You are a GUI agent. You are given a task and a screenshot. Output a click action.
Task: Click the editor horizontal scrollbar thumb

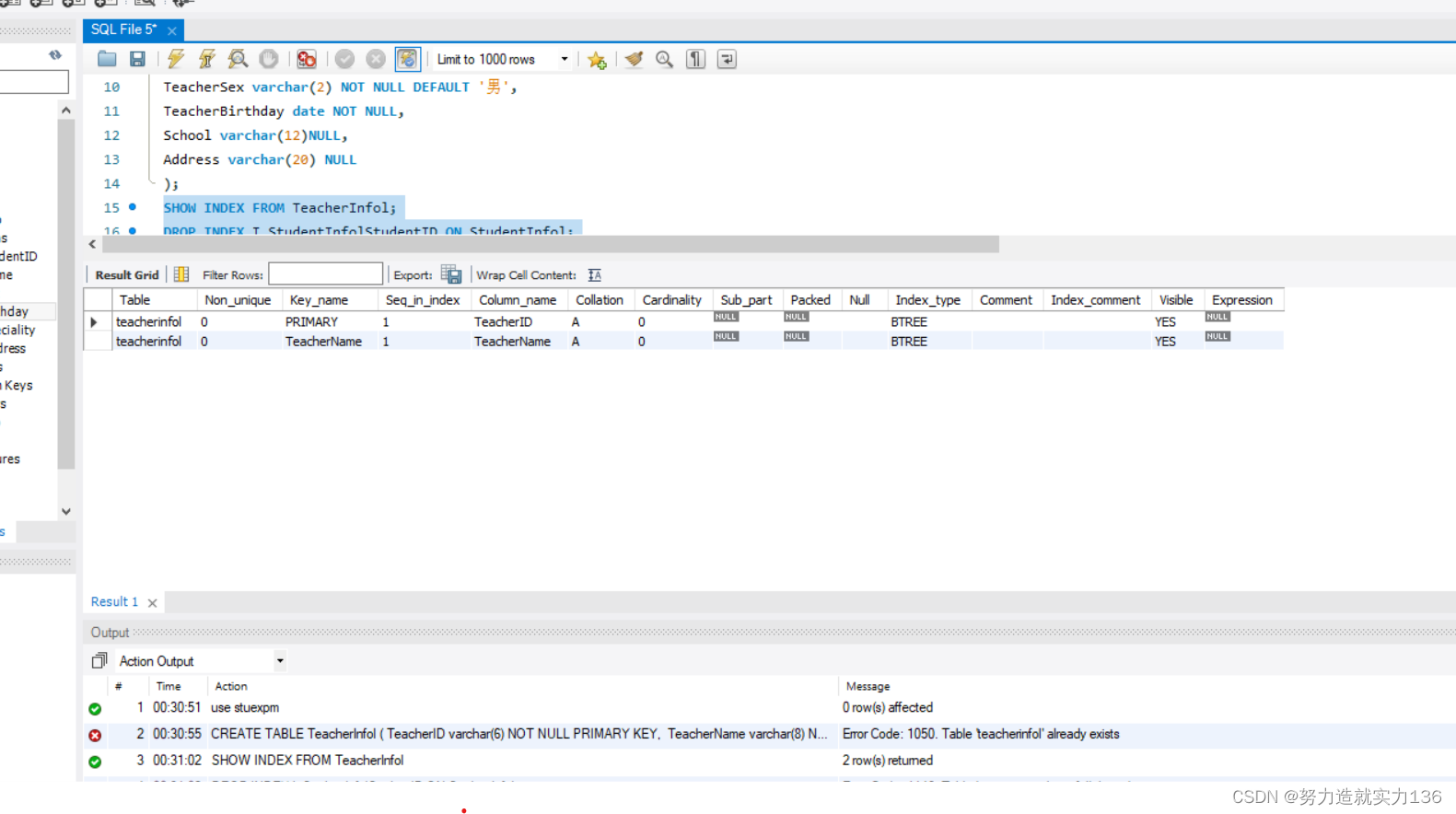click(x=551, y=244)
